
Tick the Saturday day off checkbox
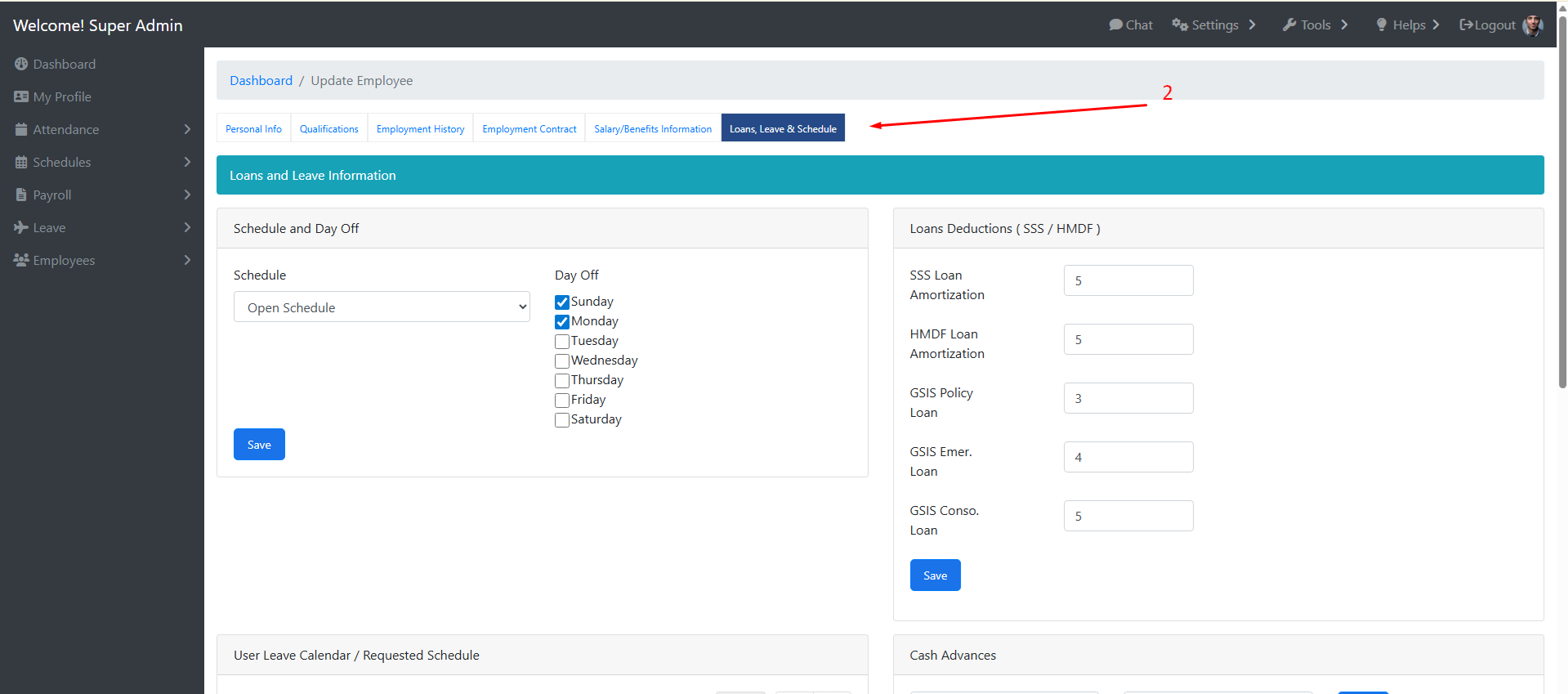coord(562,420)
